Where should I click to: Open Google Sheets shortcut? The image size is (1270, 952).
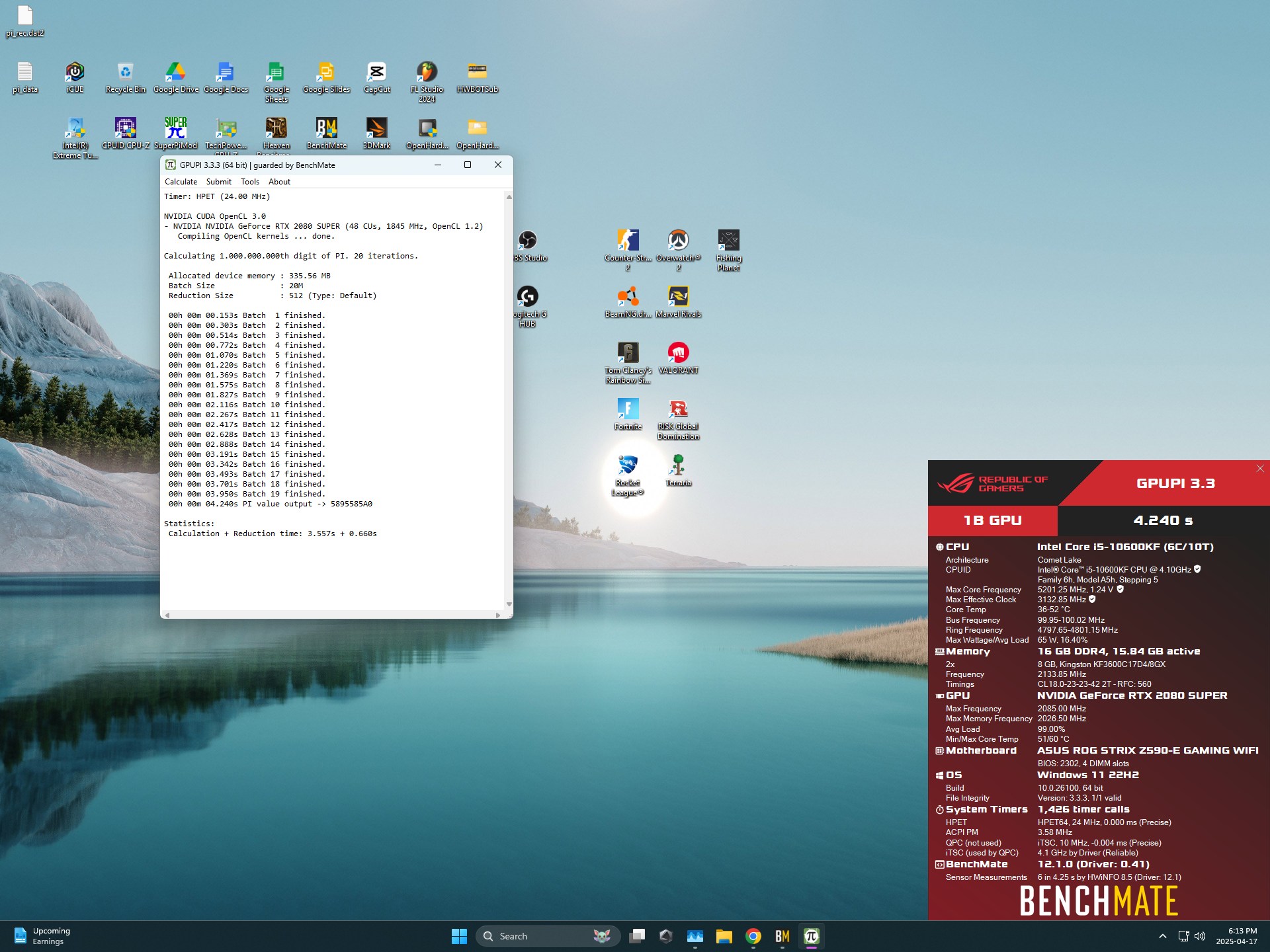tap(276, 82)
